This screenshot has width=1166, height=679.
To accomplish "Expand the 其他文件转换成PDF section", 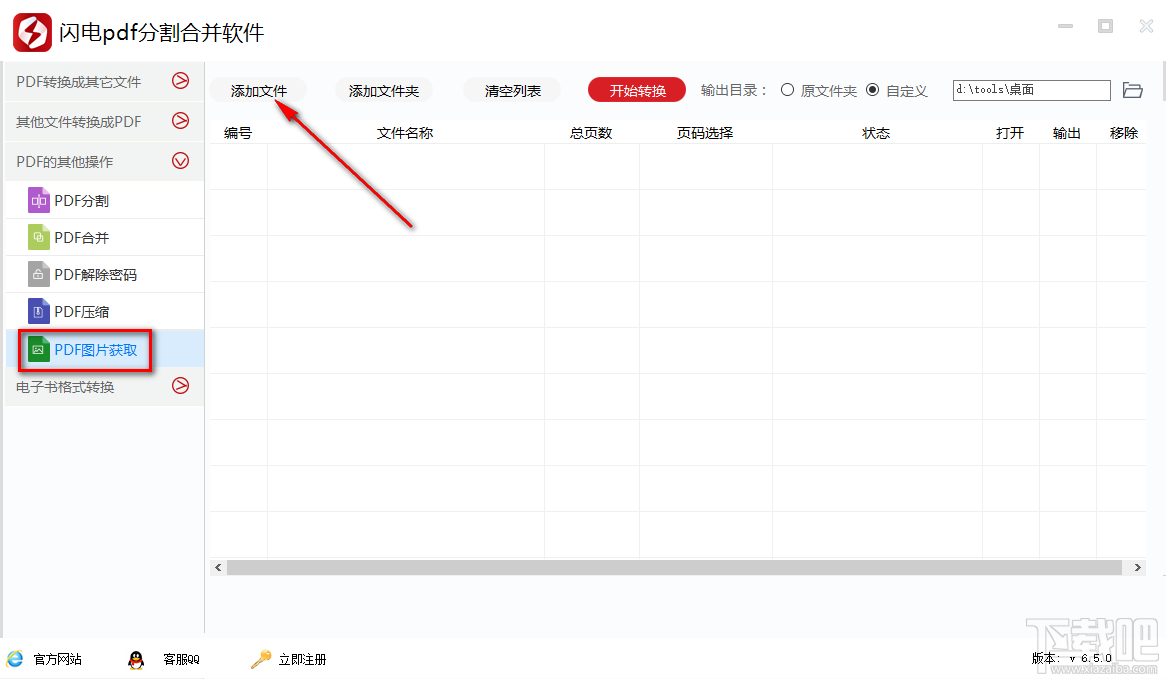I will click(x=180, y=121).
